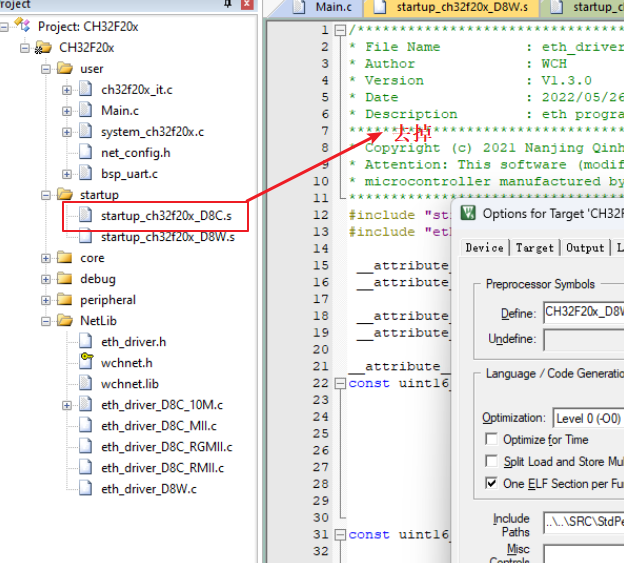Screen dimensions: 624x563
Task: Open the Target tab in Options dialog
Action: (534, 247)
